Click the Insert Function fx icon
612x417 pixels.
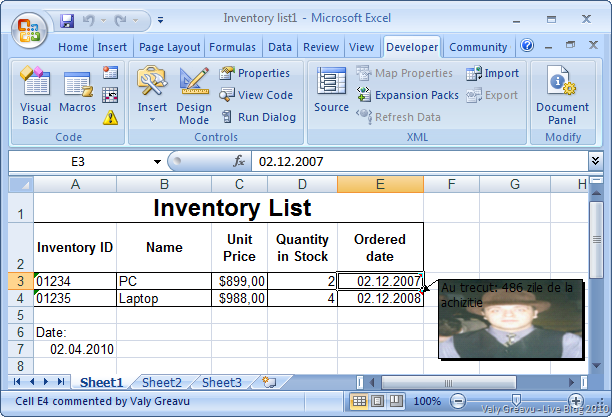(x=239, y=161)
